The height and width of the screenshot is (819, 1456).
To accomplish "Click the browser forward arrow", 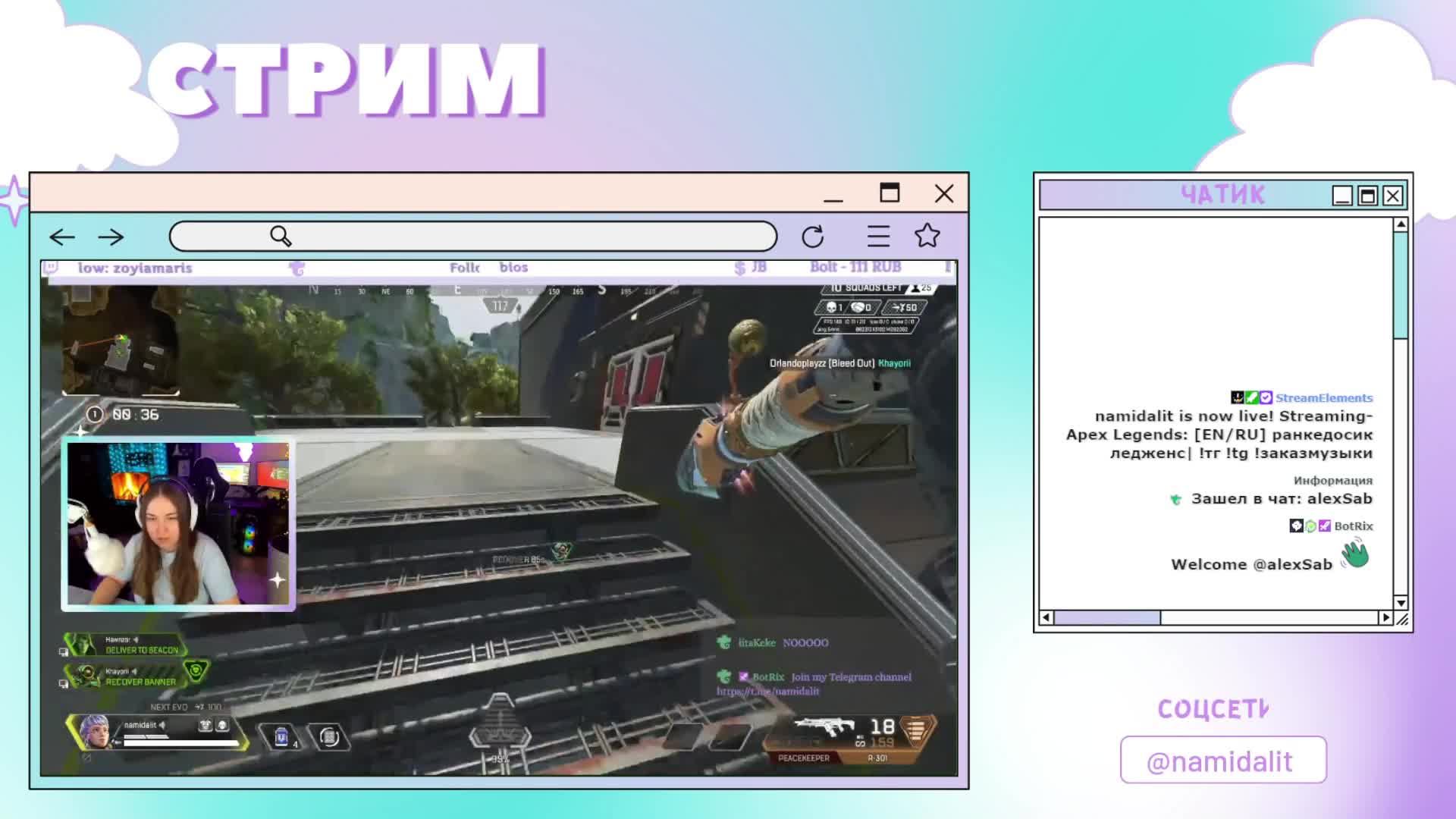I will click(x=111, y=237).
